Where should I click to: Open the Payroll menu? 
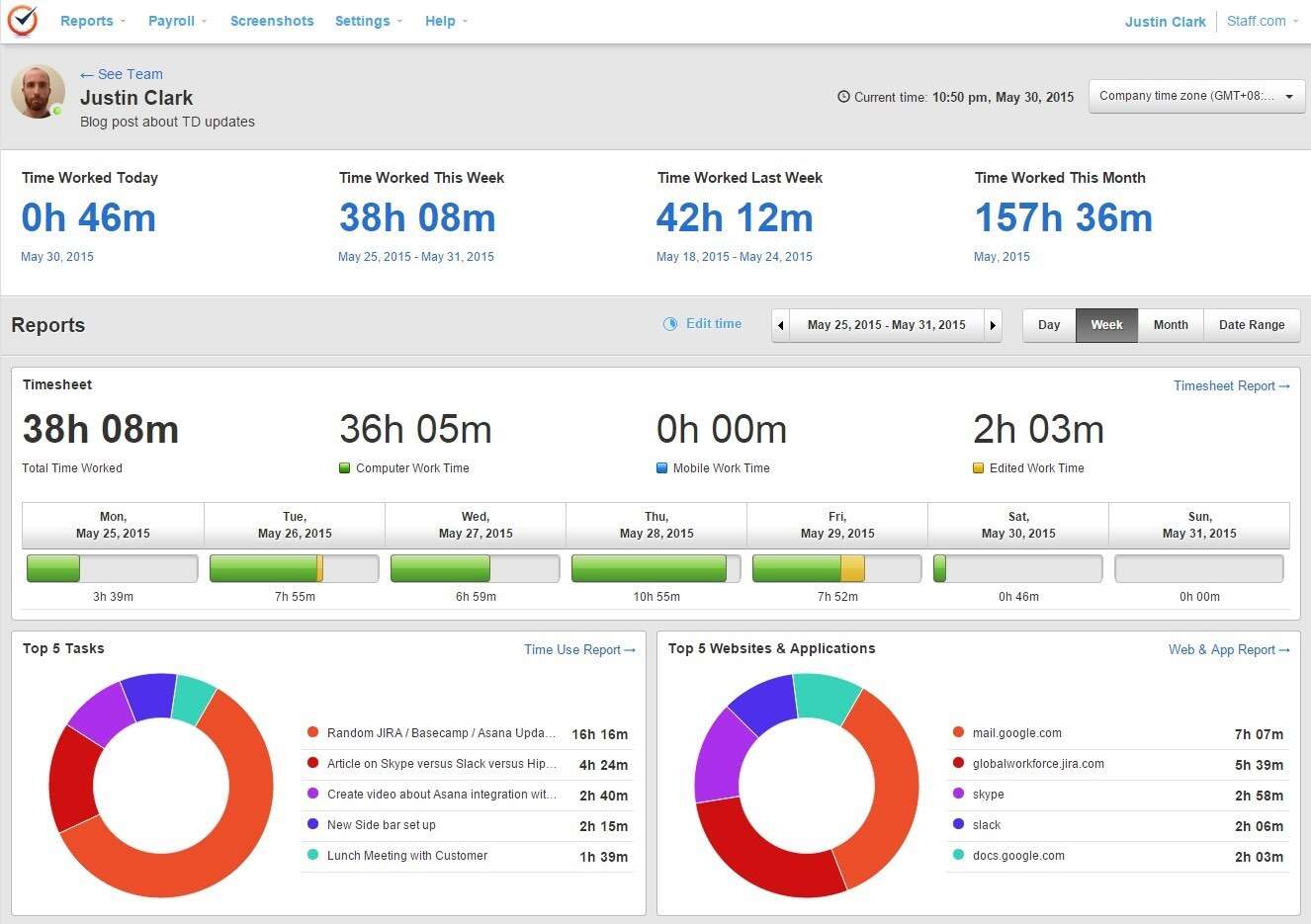click(x=177, y=21)
